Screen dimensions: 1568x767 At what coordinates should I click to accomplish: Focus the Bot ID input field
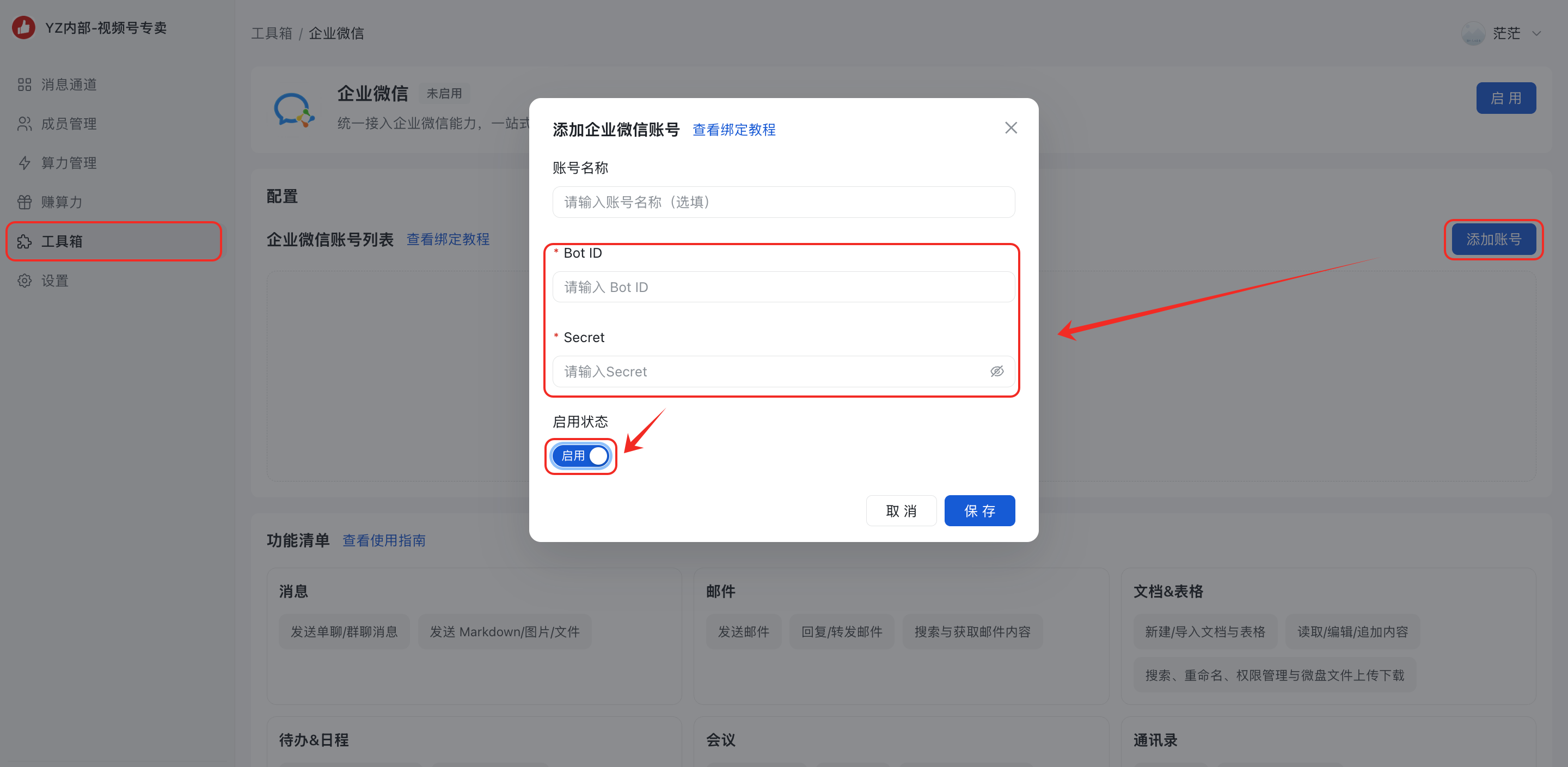pyautogui.click(x=783, y=287)
